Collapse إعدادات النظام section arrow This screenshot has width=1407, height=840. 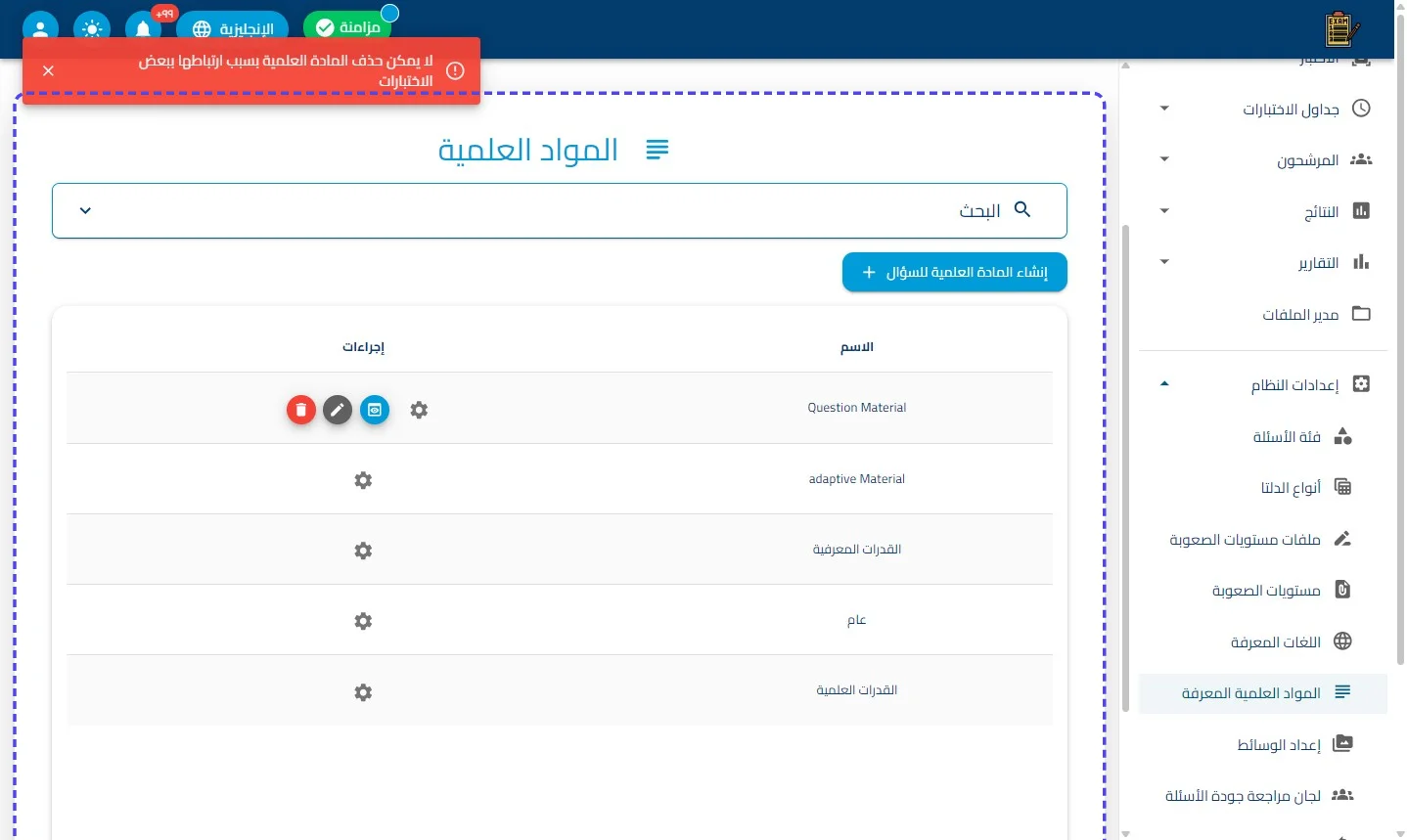click(x=1164, y=384)
